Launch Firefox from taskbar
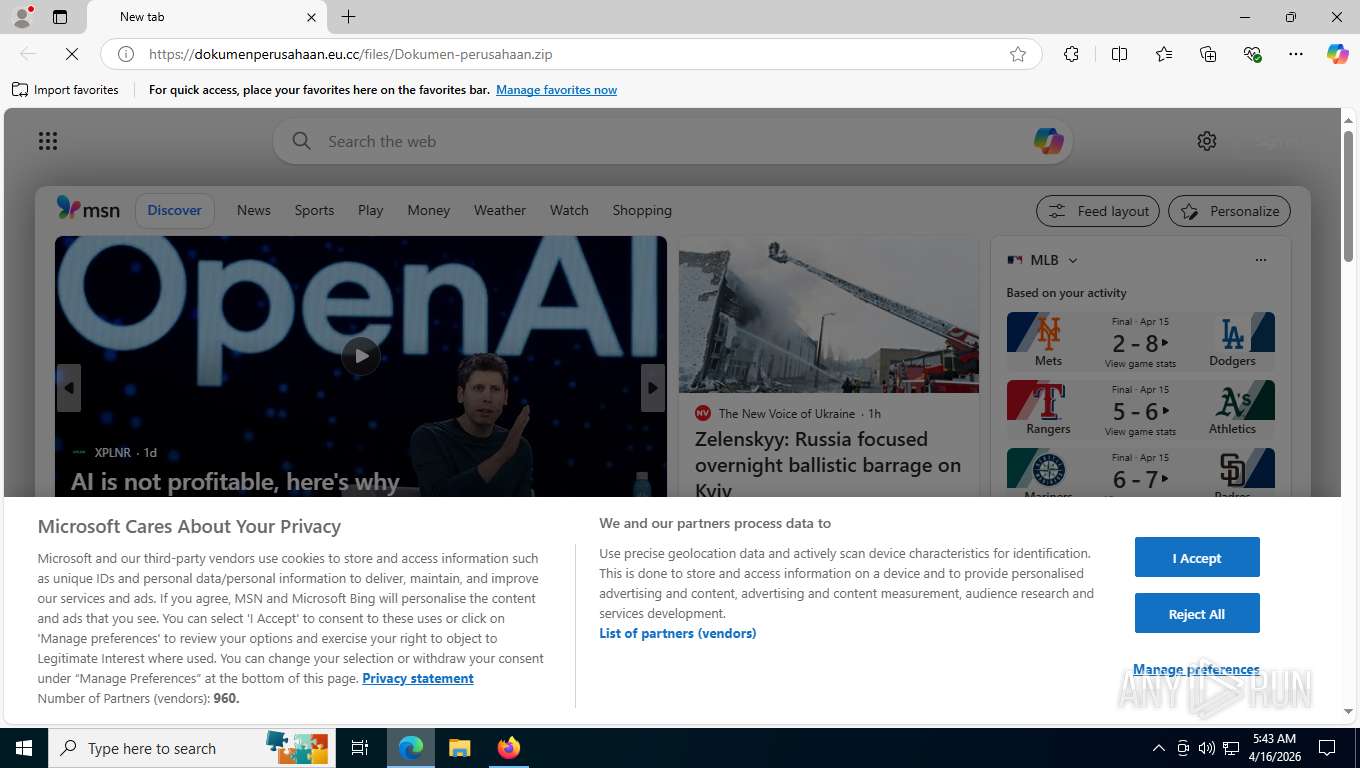Screen dimensions: 1360x768 pos(509,748)
